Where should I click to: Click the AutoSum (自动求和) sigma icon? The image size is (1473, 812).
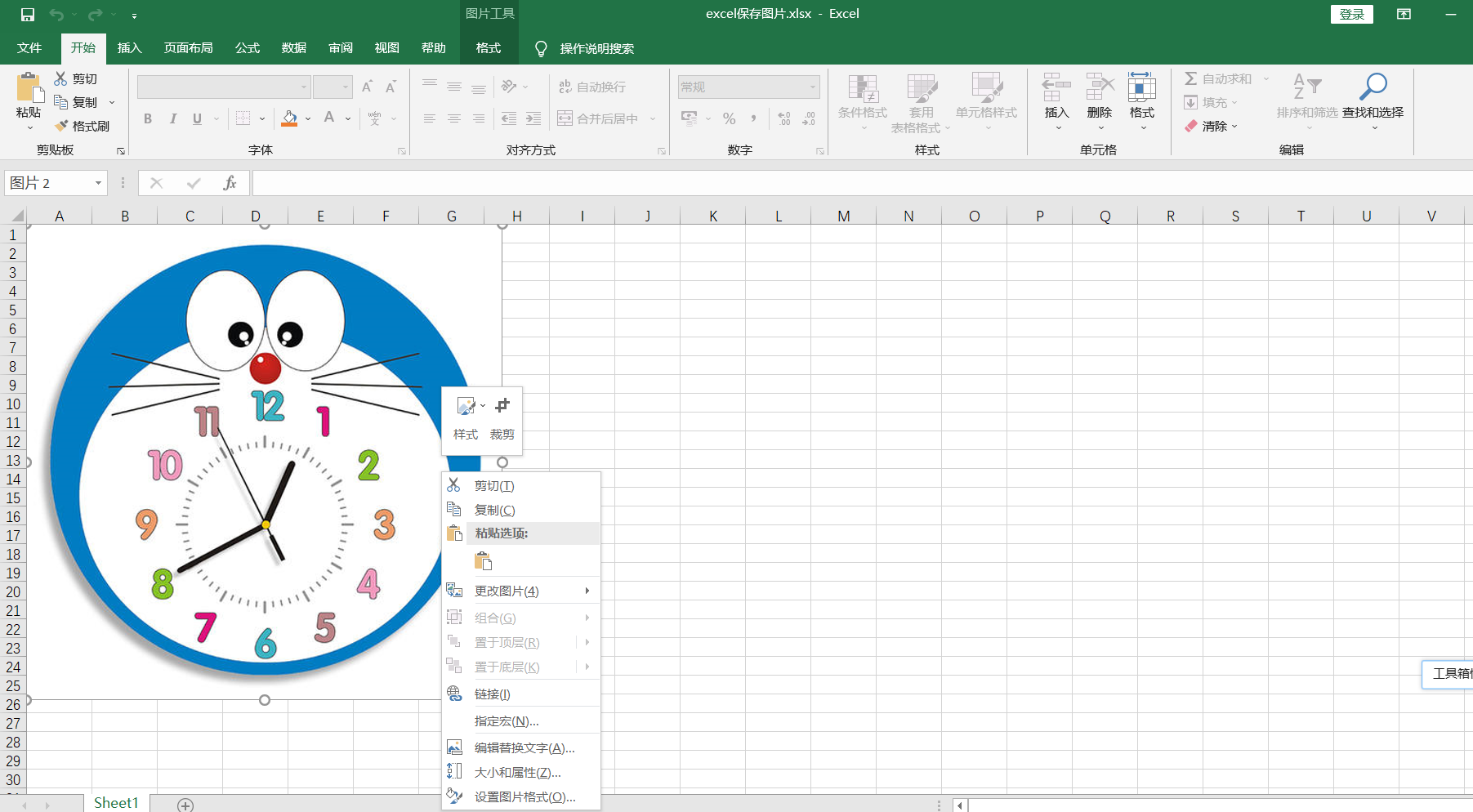1191,78
